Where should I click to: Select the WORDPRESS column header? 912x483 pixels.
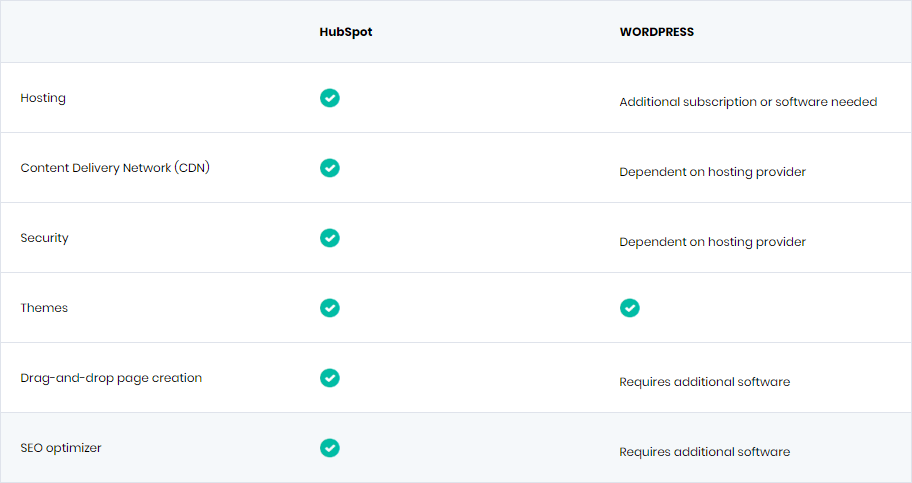(657, 32)
